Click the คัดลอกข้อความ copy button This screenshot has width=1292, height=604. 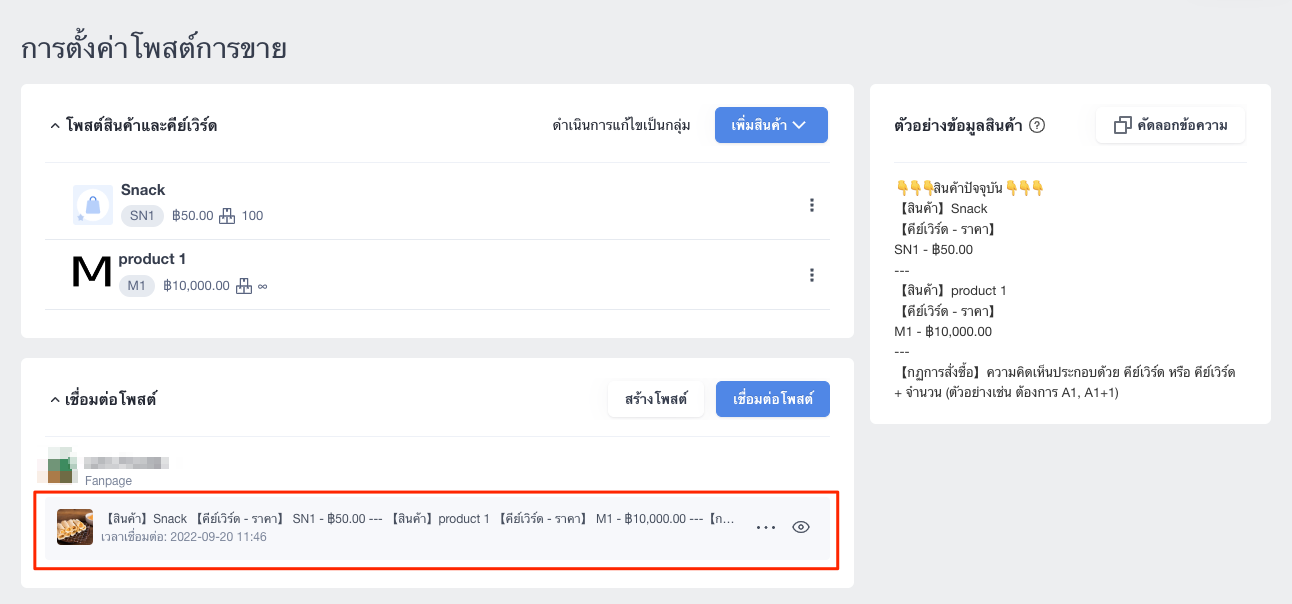click(1170, 125)
